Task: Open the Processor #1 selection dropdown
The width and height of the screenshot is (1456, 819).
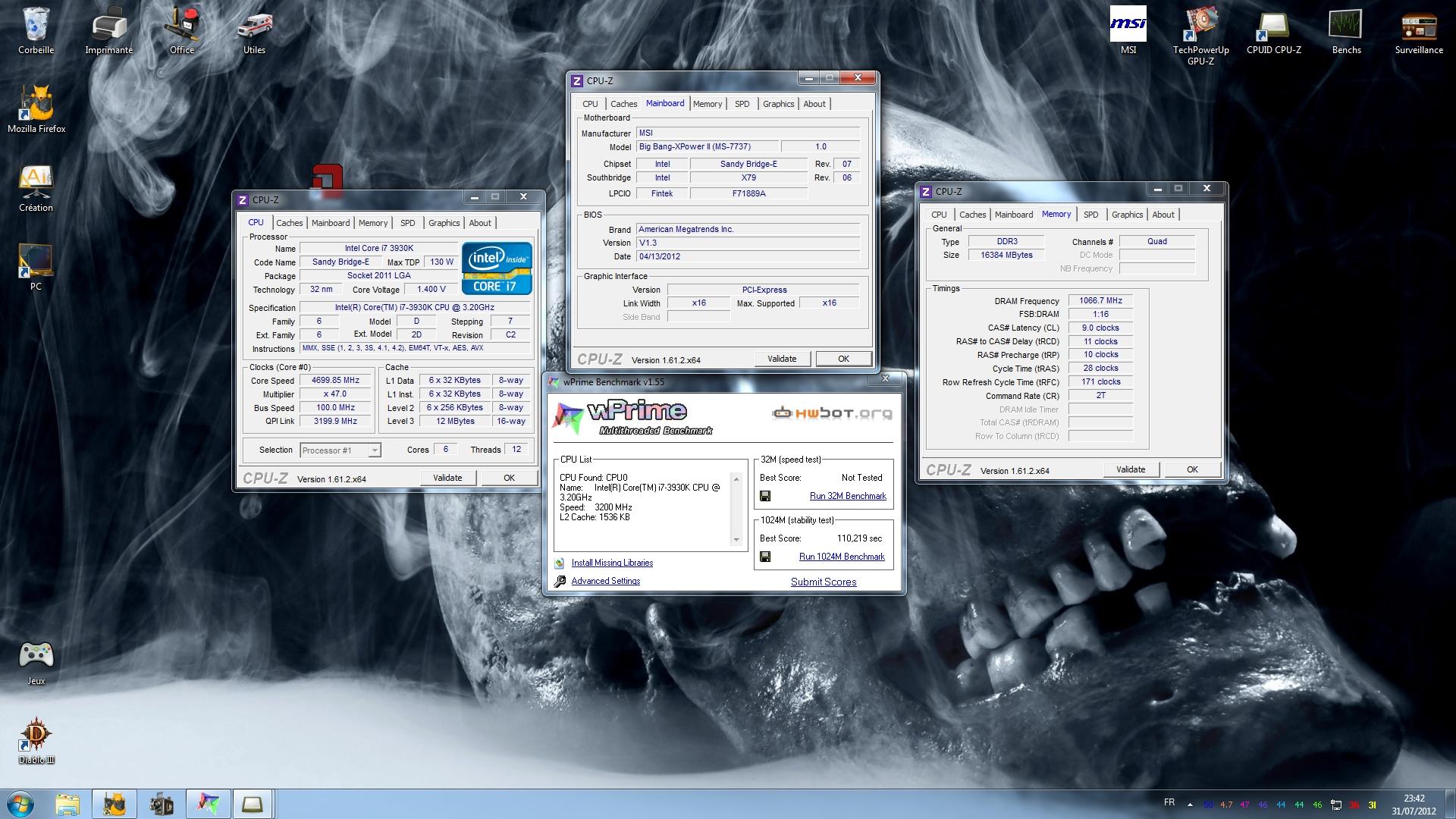Action: (x=340, y=450)
